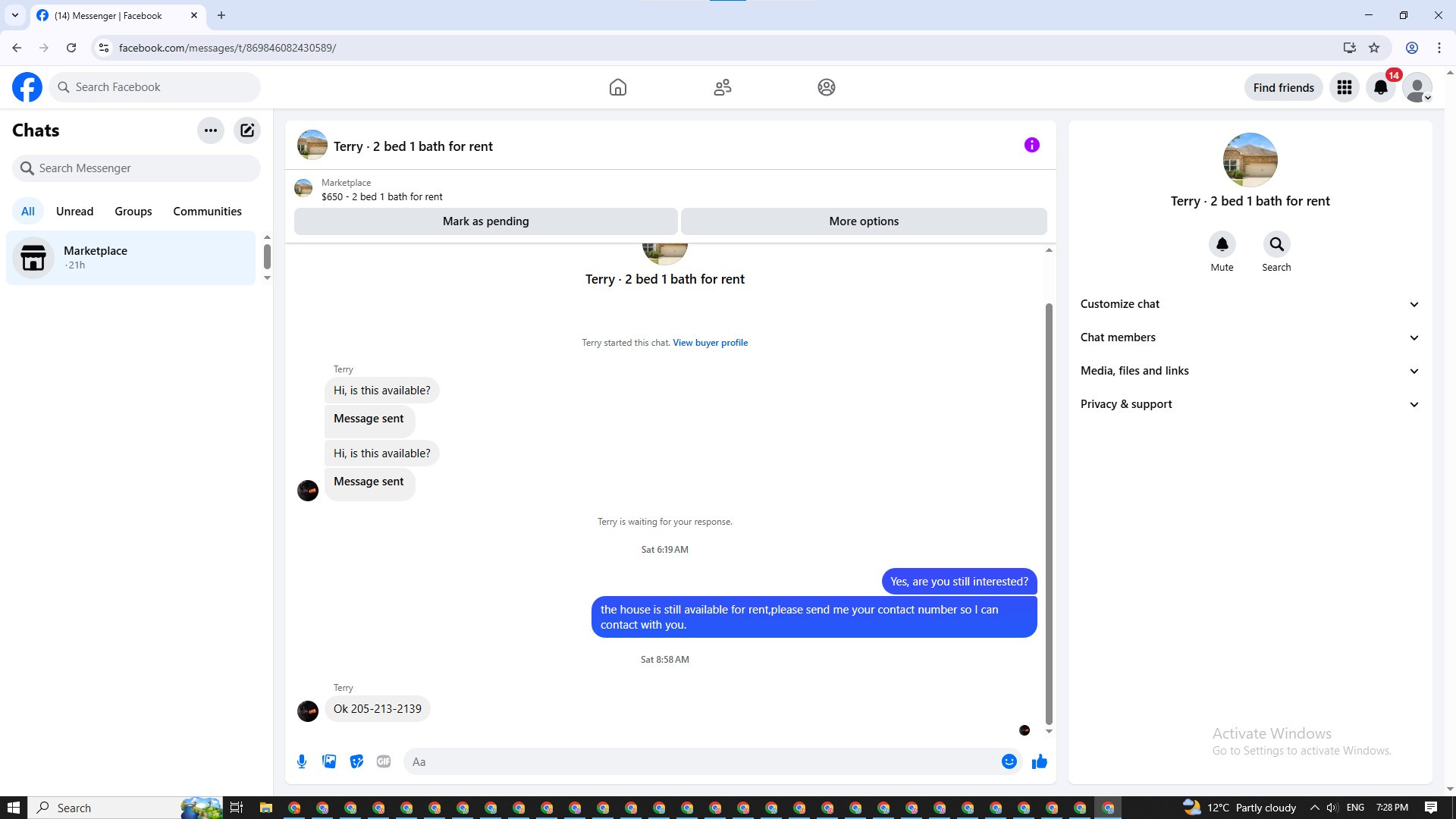
Task: Open the Friends icon in top navigation
Action: coord(723,87)
